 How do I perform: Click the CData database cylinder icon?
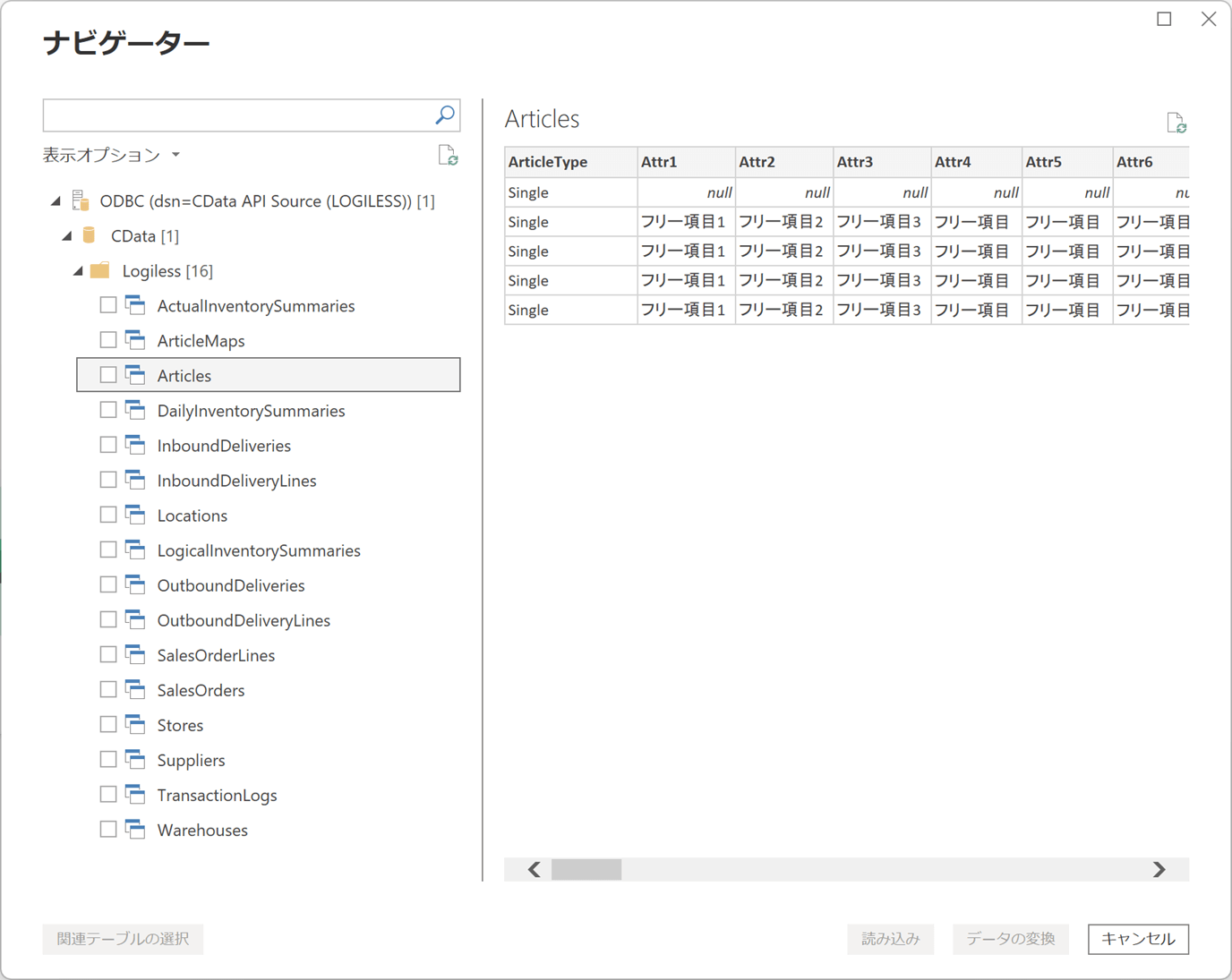coord(89,235)
